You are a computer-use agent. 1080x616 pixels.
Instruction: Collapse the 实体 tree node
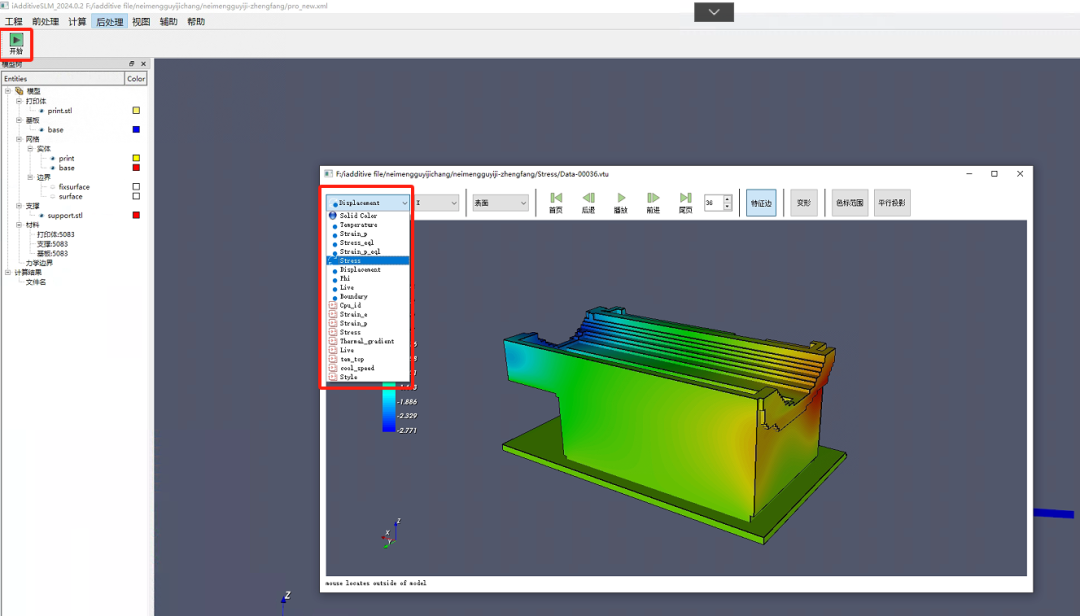click(x=30, y=149)
